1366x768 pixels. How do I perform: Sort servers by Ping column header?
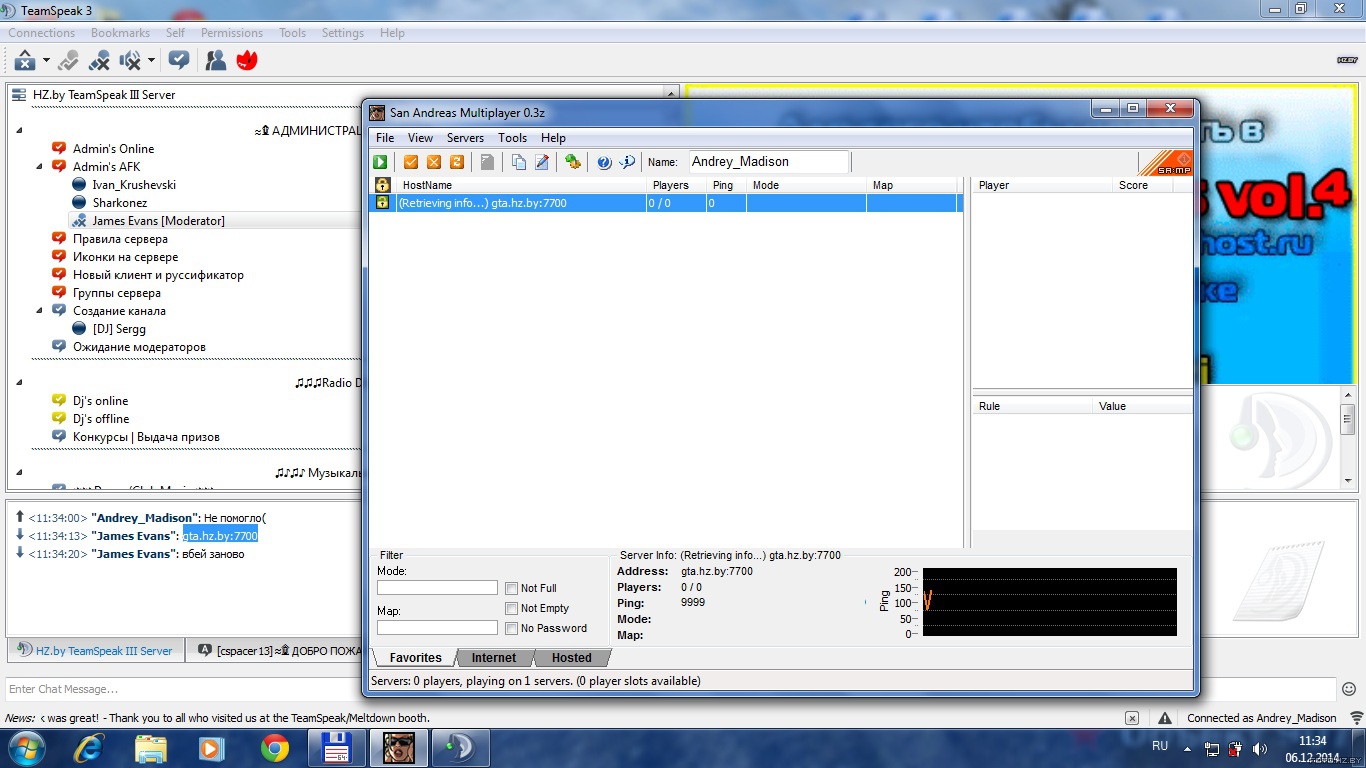pyautogui.click(x=726, y=185)
